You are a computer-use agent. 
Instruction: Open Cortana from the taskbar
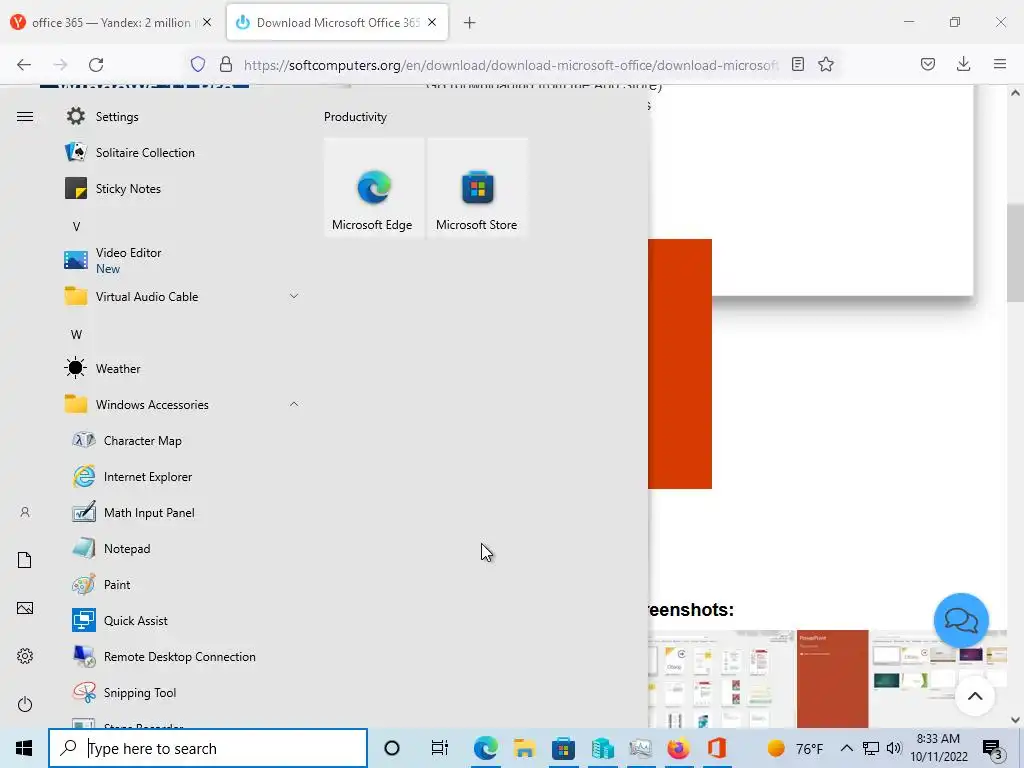coord(392,748)
